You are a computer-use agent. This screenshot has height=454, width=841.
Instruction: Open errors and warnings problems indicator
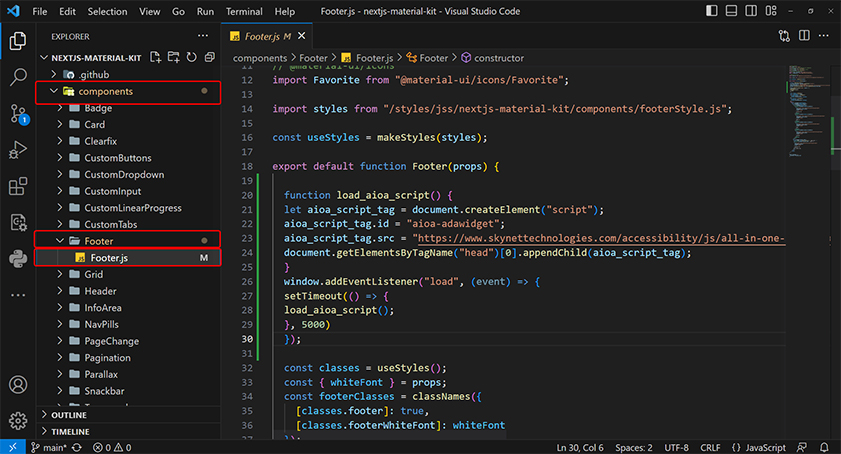coord(112,447)
